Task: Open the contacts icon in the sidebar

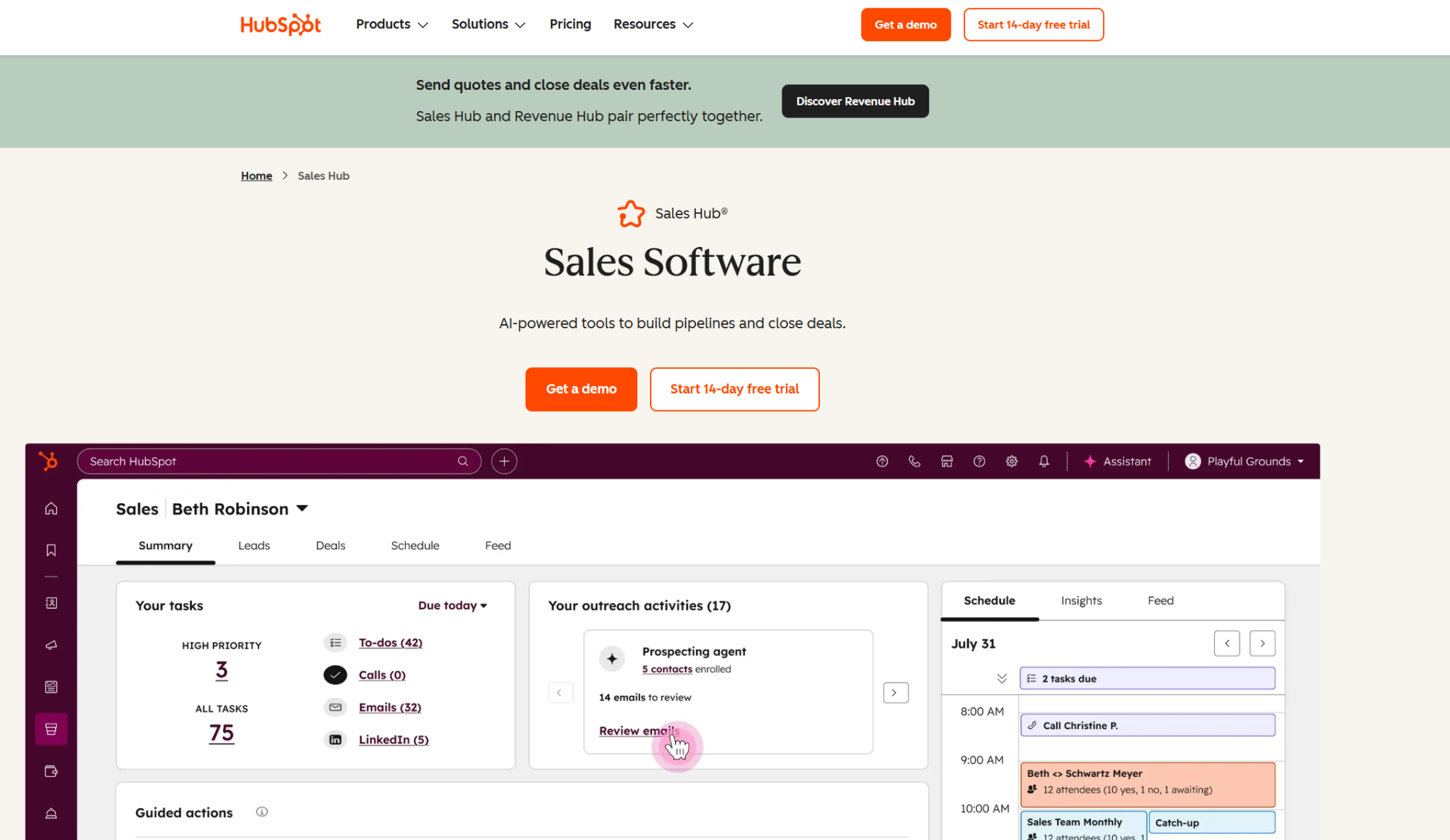Action: coord(51,603)
